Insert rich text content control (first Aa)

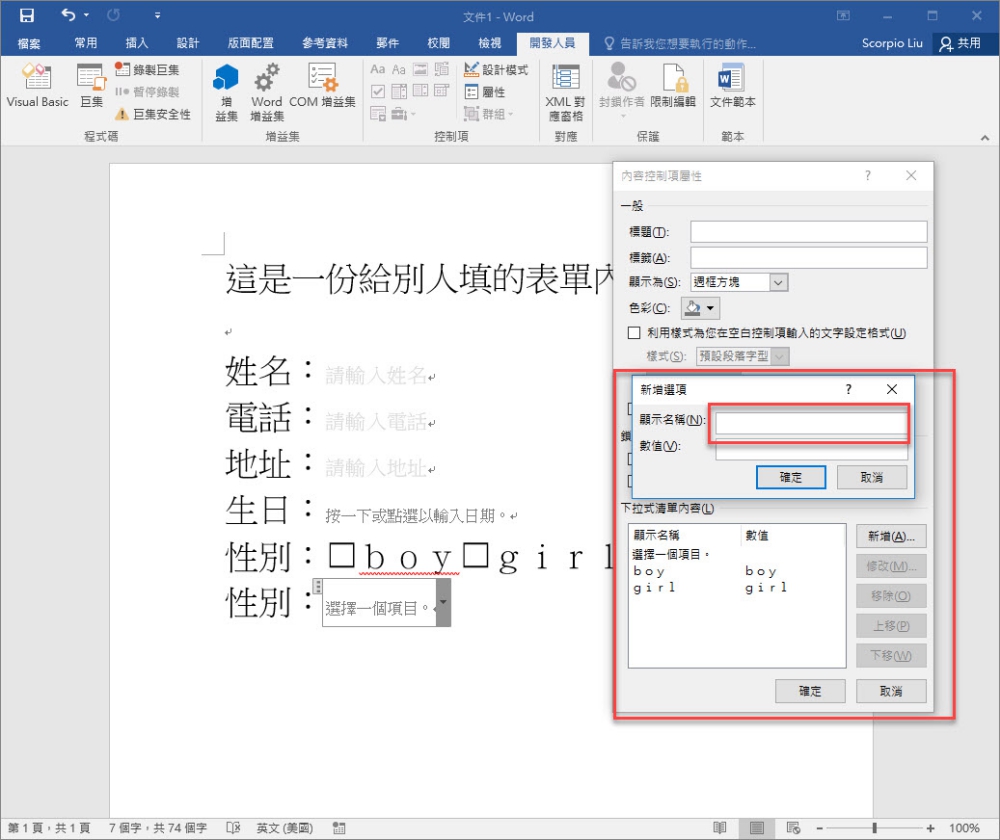click(378, 69)
